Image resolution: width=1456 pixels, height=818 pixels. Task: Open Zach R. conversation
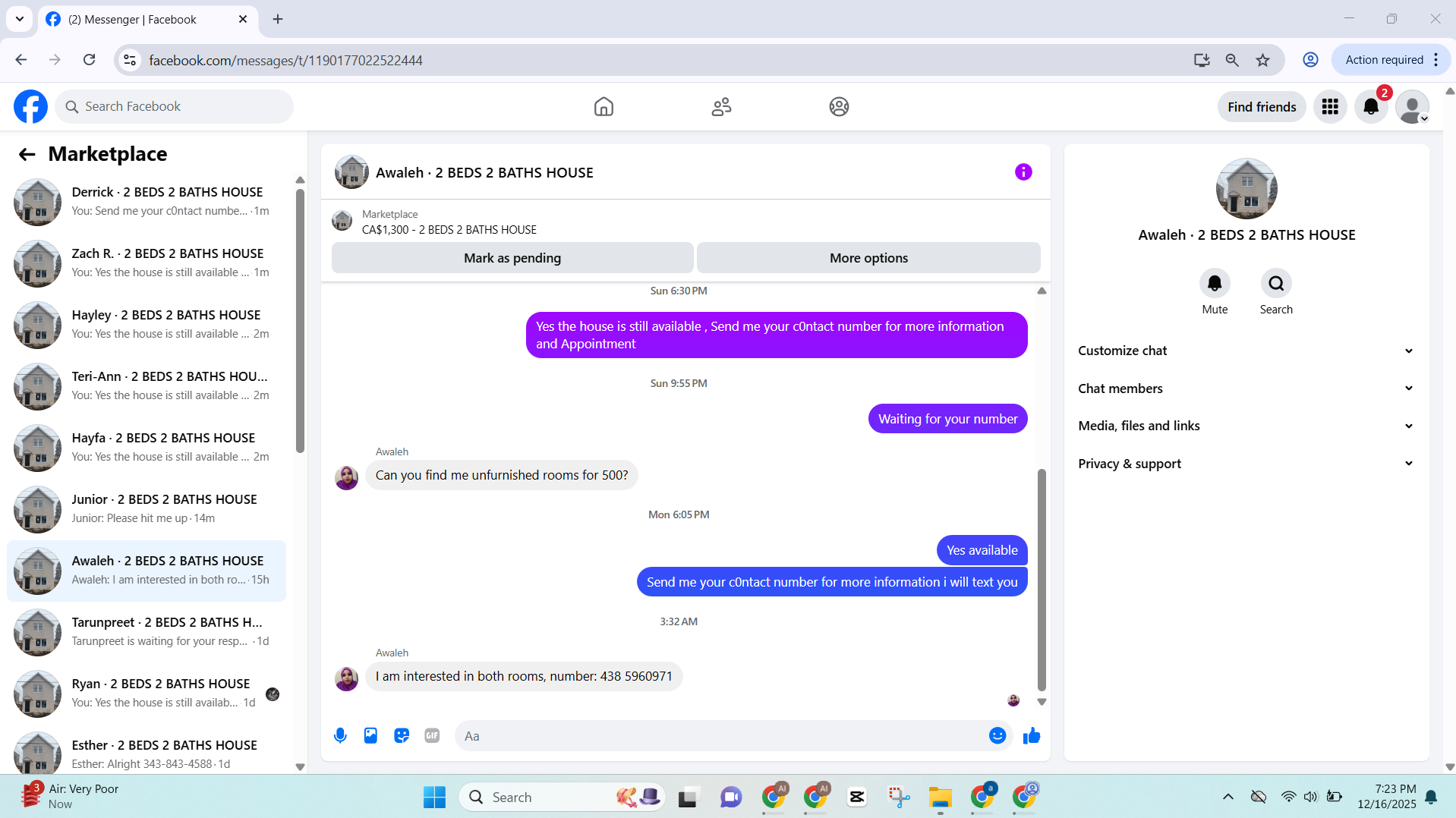[147, 263]
